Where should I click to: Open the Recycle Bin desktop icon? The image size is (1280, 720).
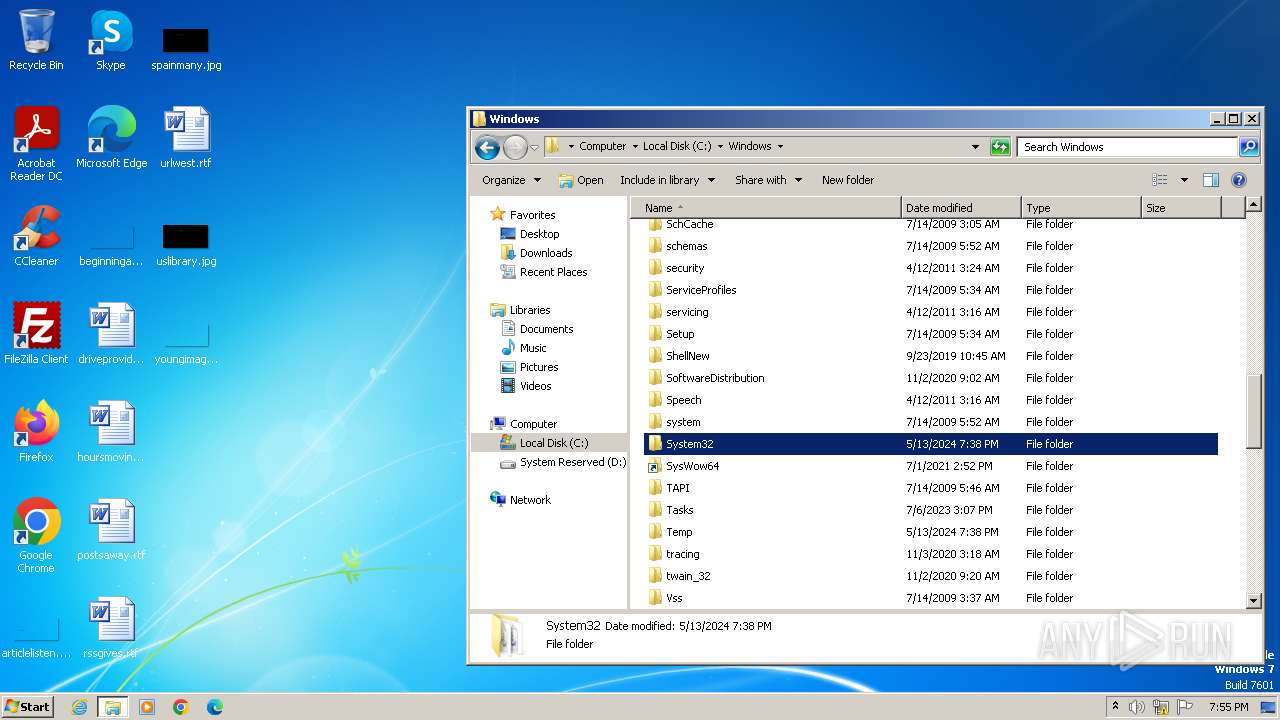[x=36, y=40]
